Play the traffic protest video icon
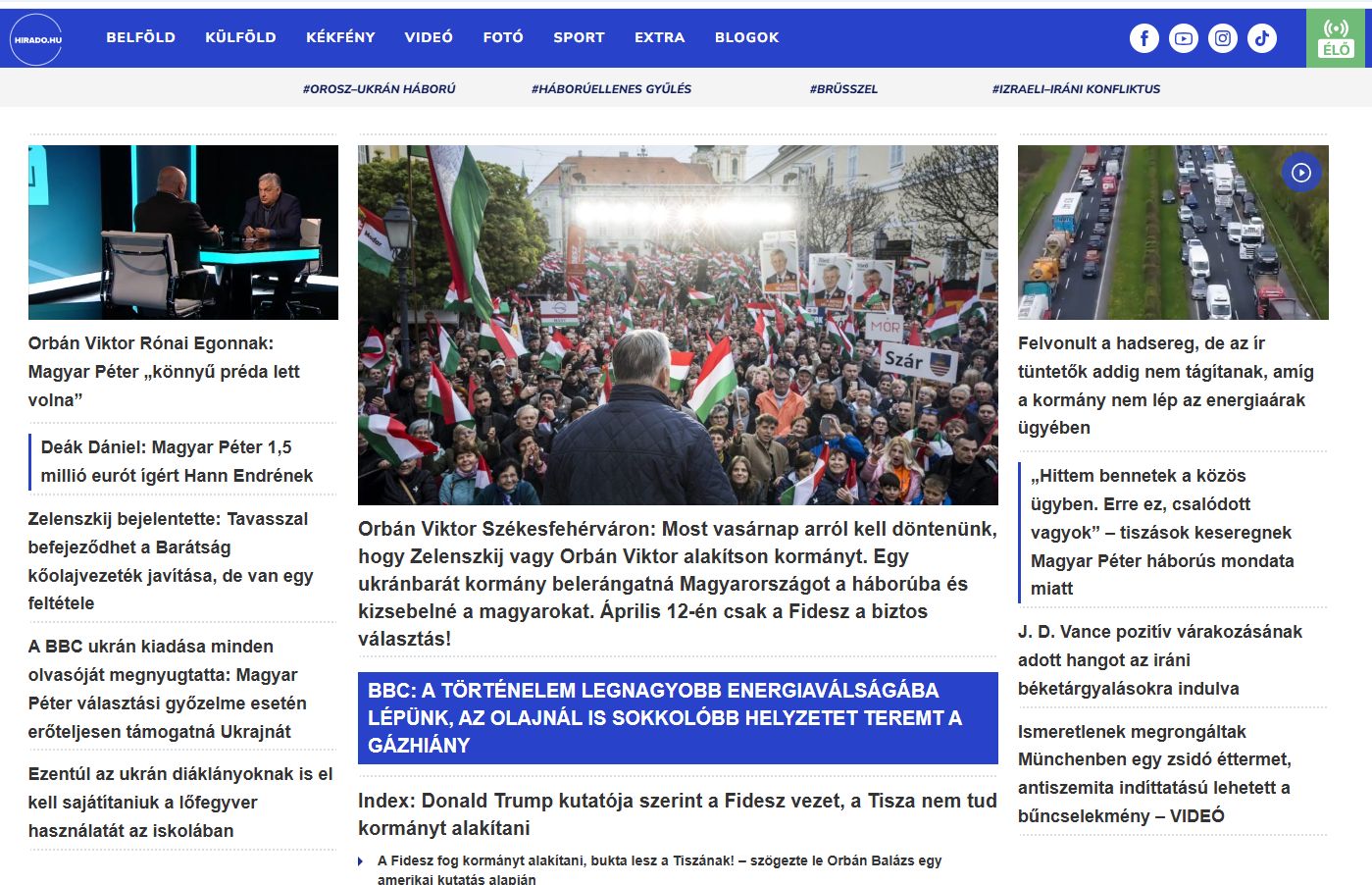Screen dimensions: 1372x885 coord(1300,173)
